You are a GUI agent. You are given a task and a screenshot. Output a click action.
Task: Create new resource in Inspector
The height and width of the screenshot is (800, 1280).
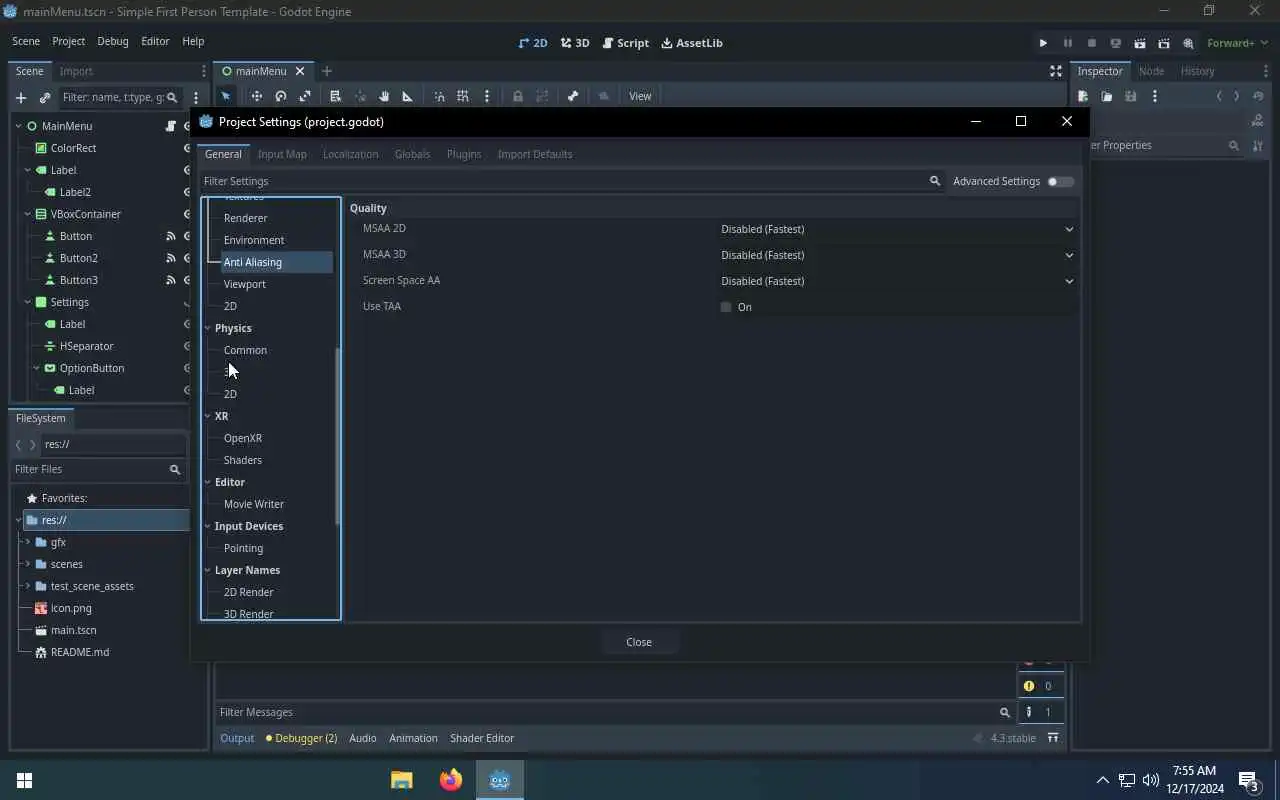tap(1083, 96)
